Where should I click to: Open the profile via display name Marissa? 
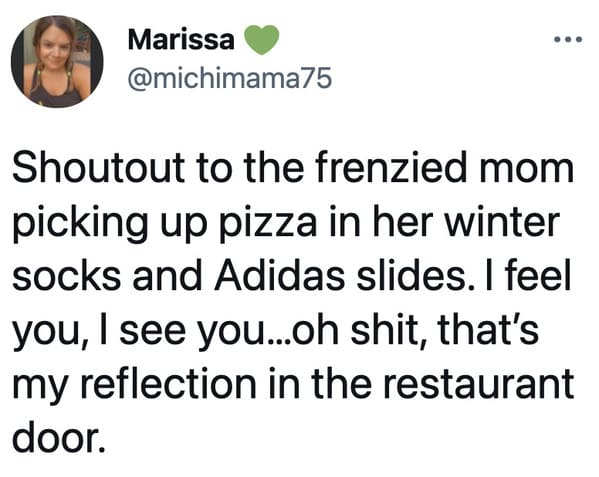(x=181, y=40)
